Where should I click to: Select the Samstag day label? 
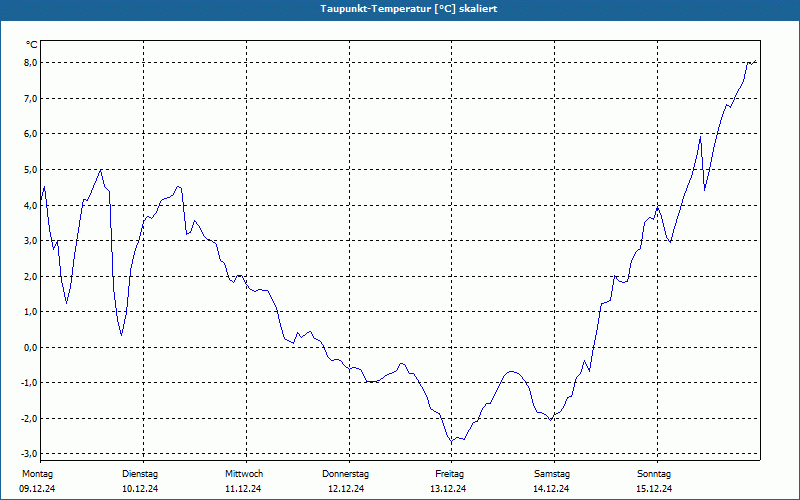click(x=552, y=474)
